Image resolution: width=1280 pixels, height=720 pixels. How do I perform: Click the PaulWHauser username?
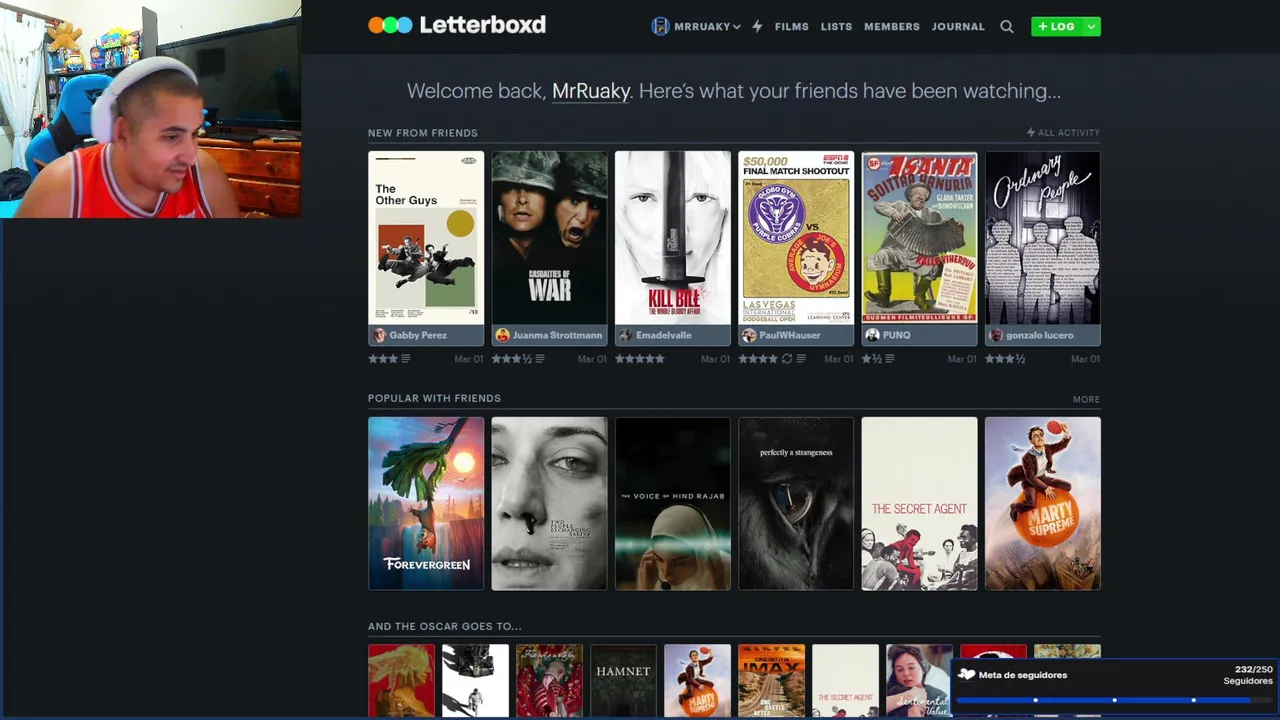[x=789, y=335]
